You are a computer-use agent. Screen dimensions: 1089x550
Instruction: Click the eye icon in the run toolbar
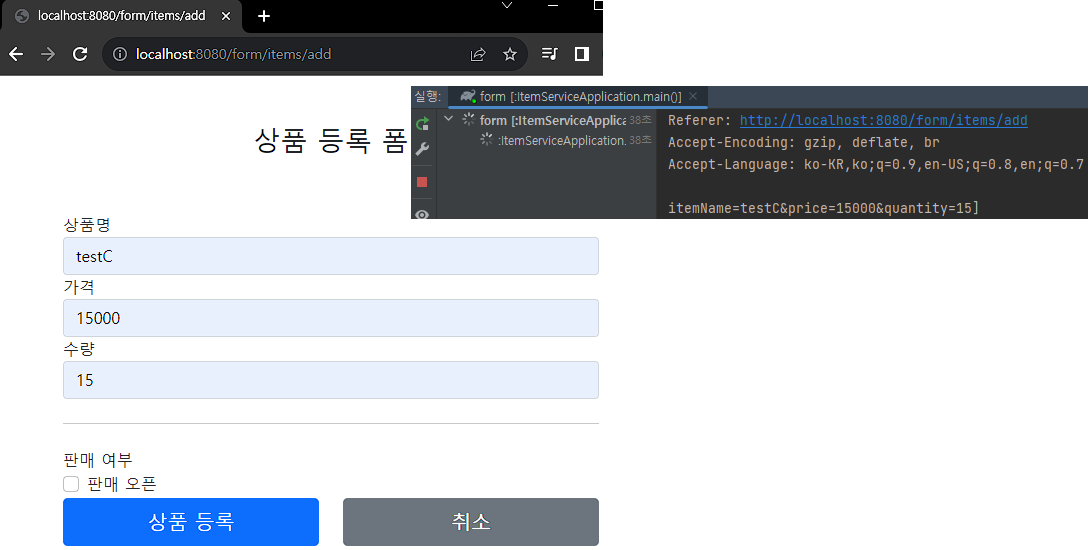422,214
